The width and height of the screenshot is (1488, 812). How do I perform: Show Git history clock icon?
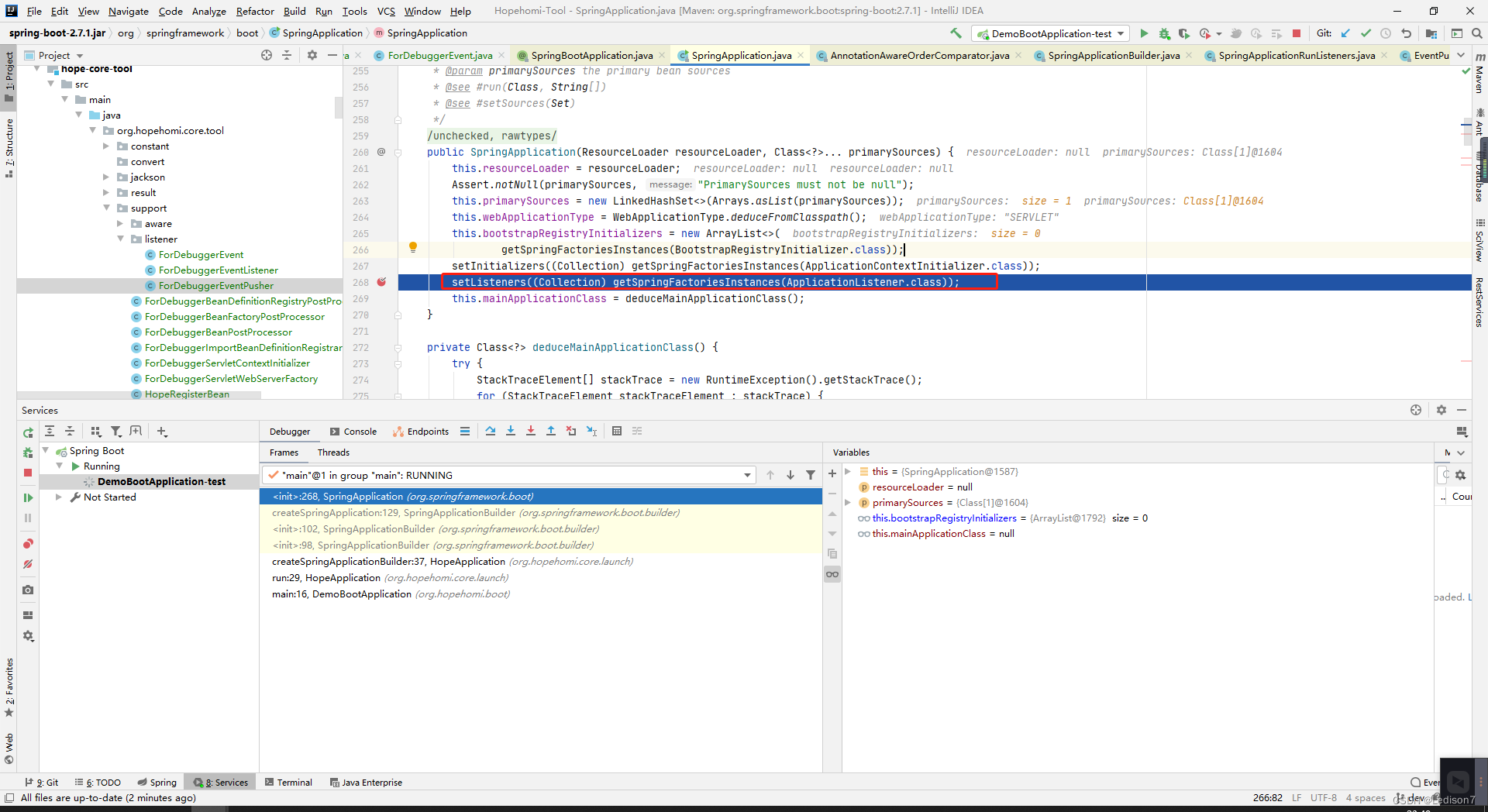click(1386, 33)
